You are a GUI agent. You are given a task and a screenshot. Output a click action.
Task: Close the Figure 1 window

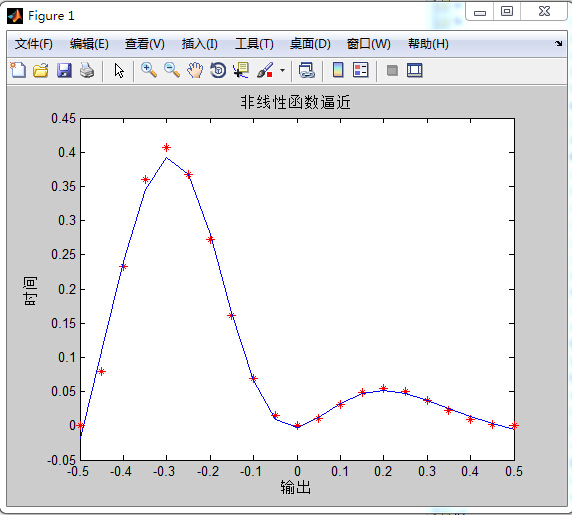(x=544, y=12)
